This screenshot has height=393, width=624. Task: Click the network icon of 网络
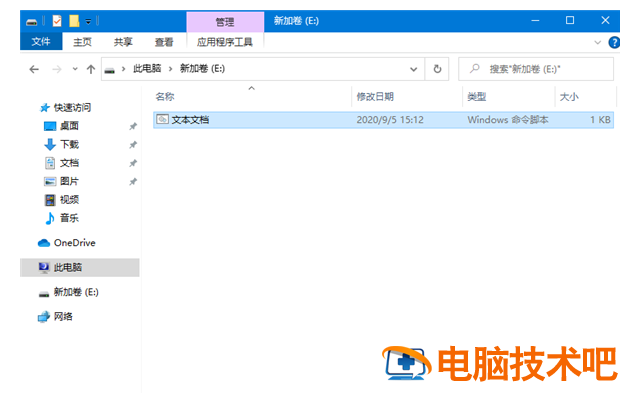tap(44, 317)
